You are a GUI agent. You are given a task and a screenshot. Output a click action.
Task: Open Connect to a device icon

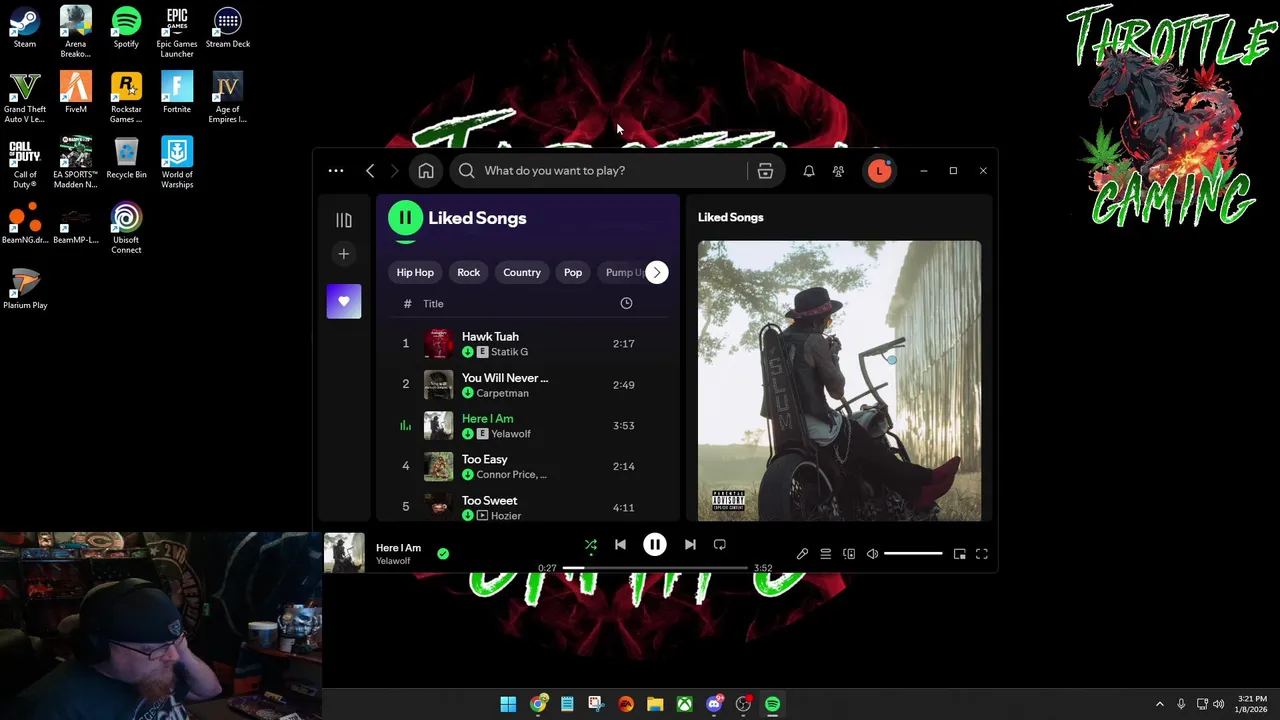tap(849, 554)
